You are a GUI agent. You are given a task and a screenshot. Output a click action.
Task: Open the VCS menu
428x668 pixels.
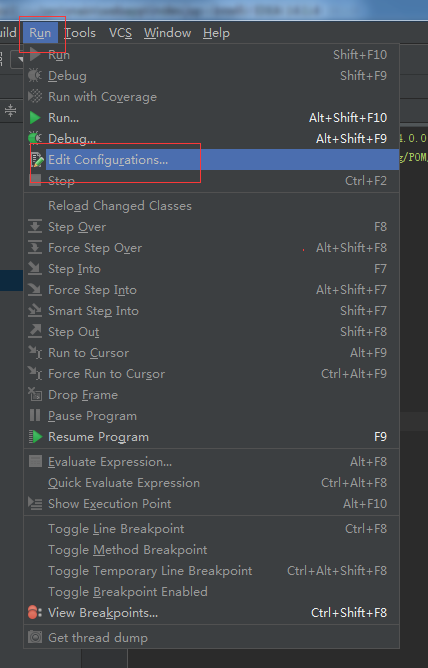point(121,33)
